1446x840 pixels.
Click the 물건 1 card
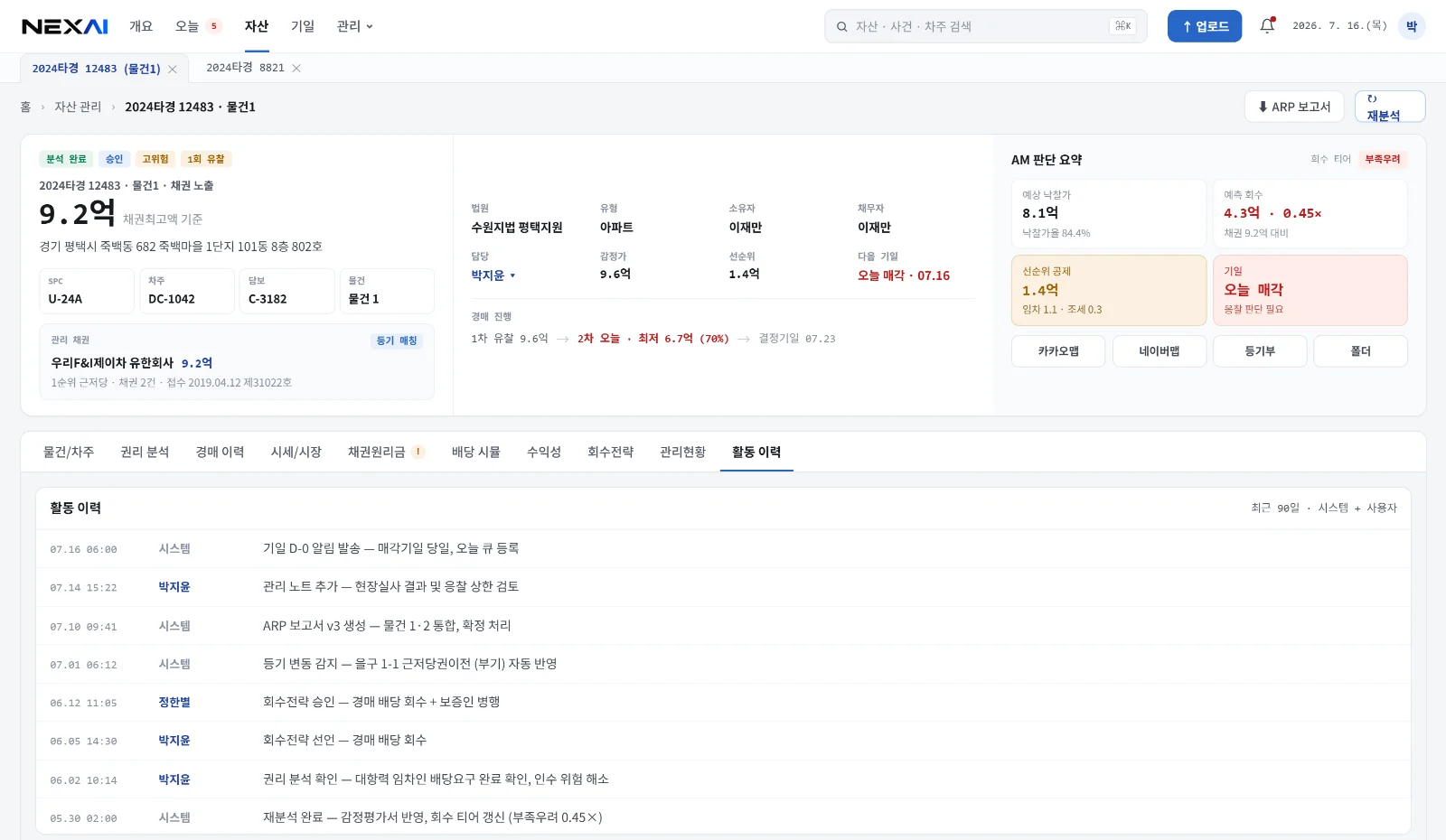[387, 291]
